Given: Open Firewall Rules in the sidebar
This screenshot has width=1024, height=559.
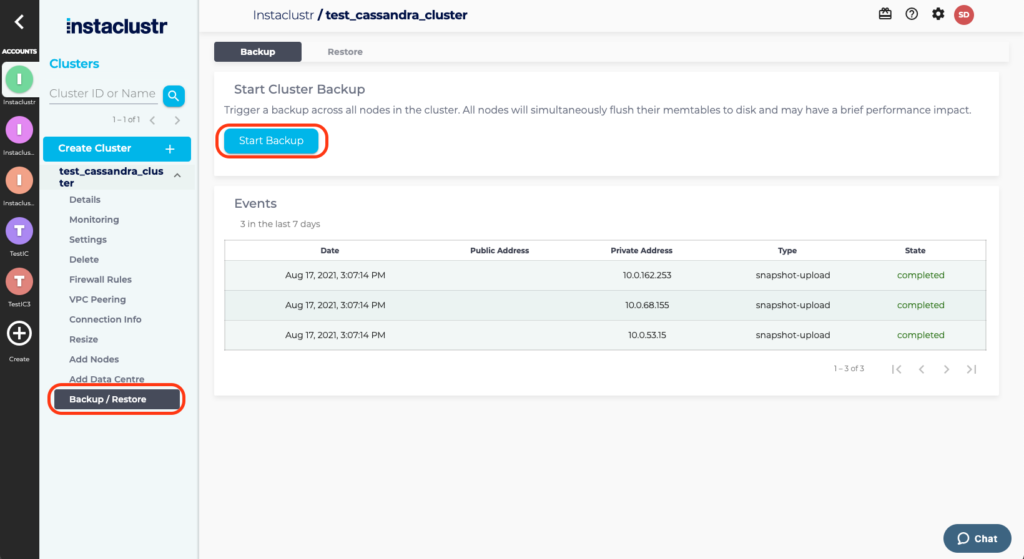Looking at the screenshot, I should tap(100, 280).
